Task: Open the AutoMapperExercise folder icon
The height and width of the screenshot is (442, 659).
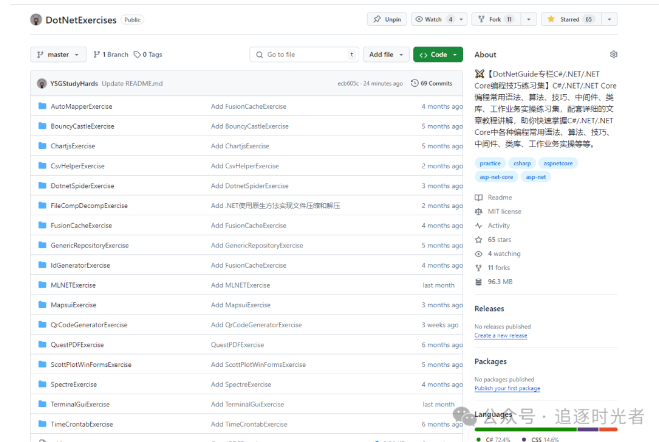Action: [42, 106]
